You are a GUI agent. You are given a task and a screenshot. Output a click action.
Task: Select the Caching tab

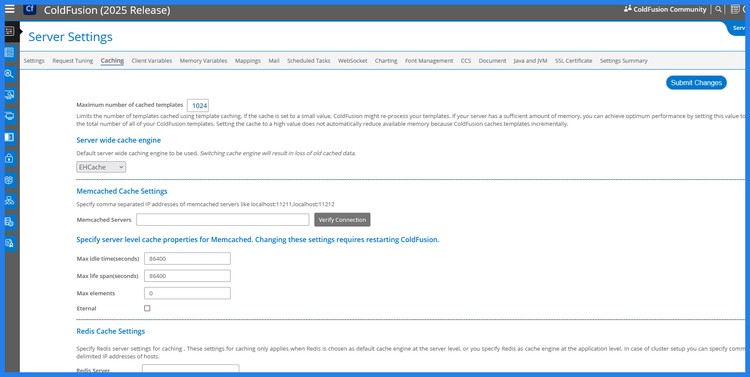click(x=112, y=61)
